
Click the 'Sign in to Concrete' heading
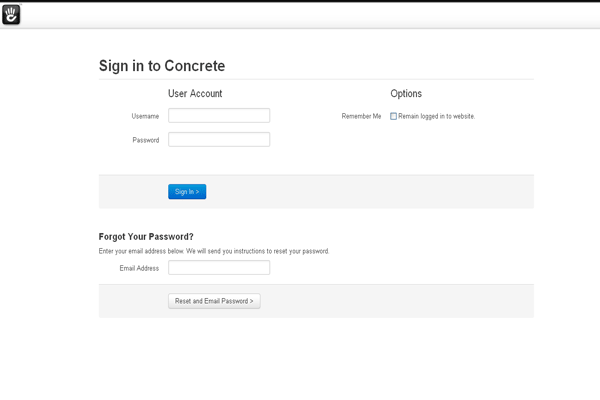click(x=161, y=66)
